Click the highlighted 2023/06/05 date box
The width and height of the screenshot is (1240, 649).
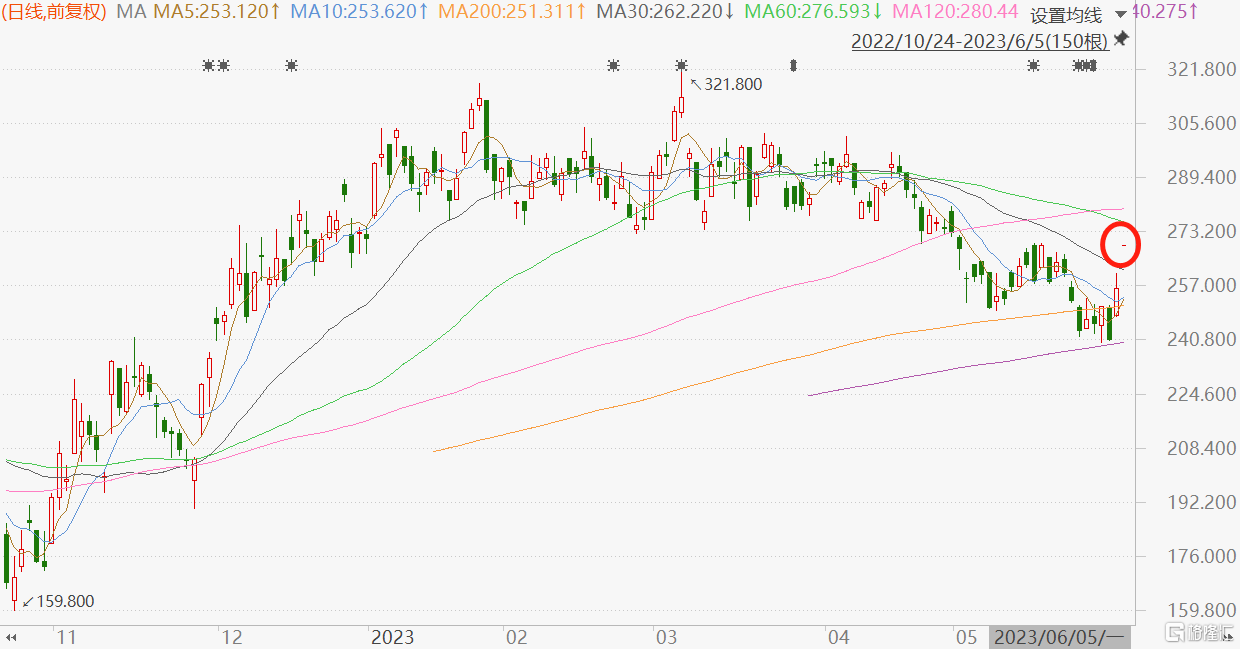point(1061,637)
